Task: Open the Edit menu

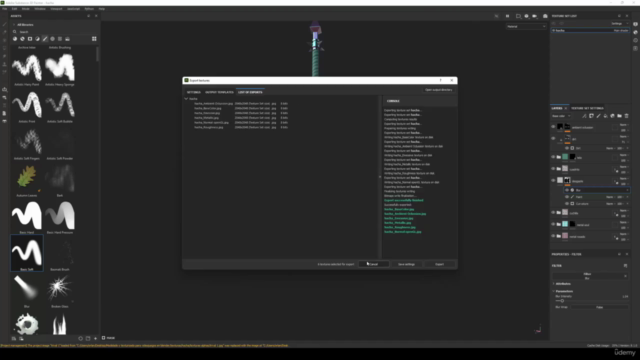Action: (x=14, y=9)
